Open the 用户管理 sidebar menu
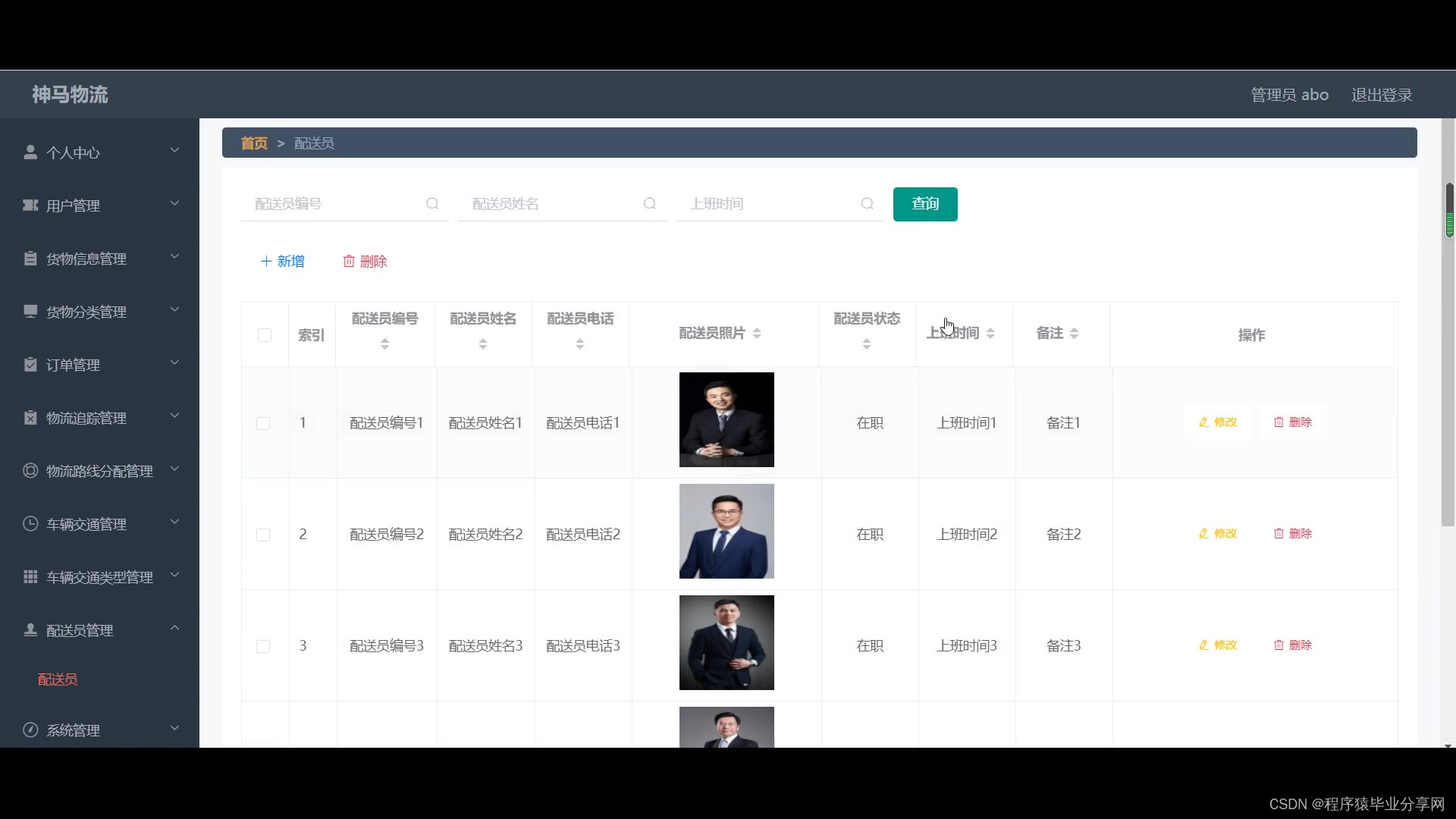This screenshot has width=1456, height=819. pos(73,206)
